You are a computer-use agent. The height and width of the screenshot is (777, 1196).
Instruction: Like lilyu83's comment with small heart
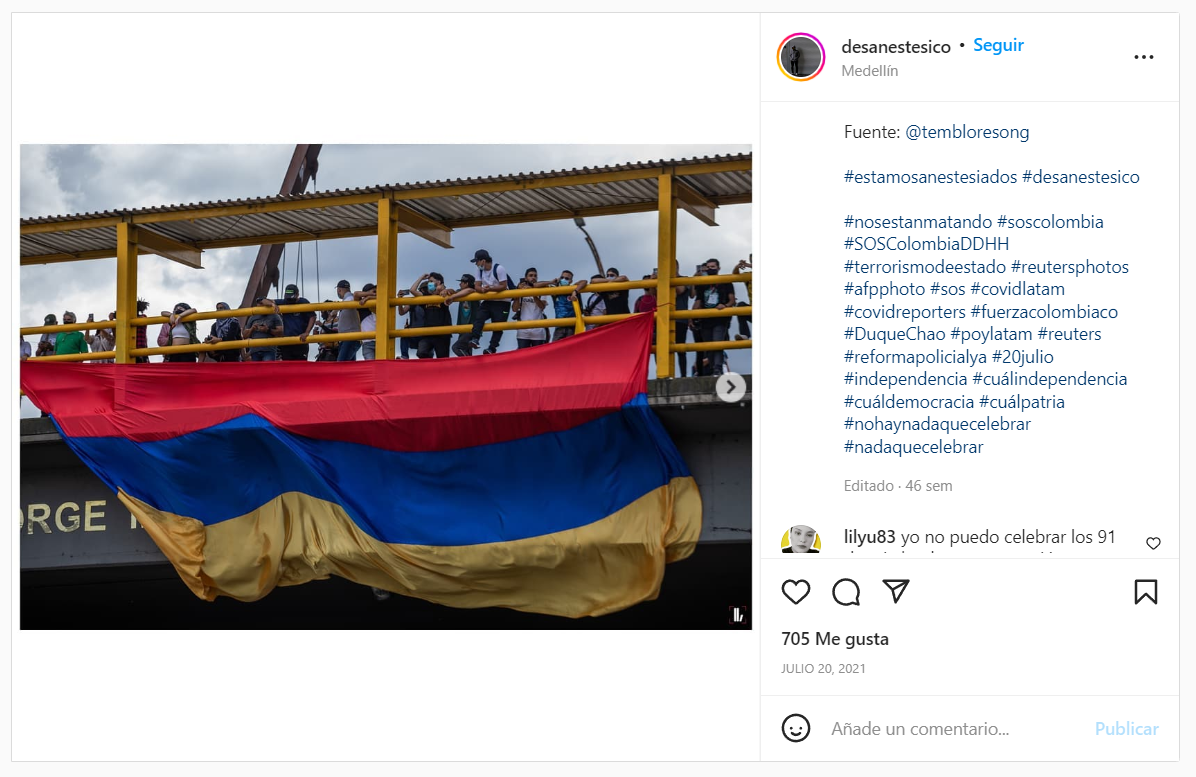(x=1153, y=543)
